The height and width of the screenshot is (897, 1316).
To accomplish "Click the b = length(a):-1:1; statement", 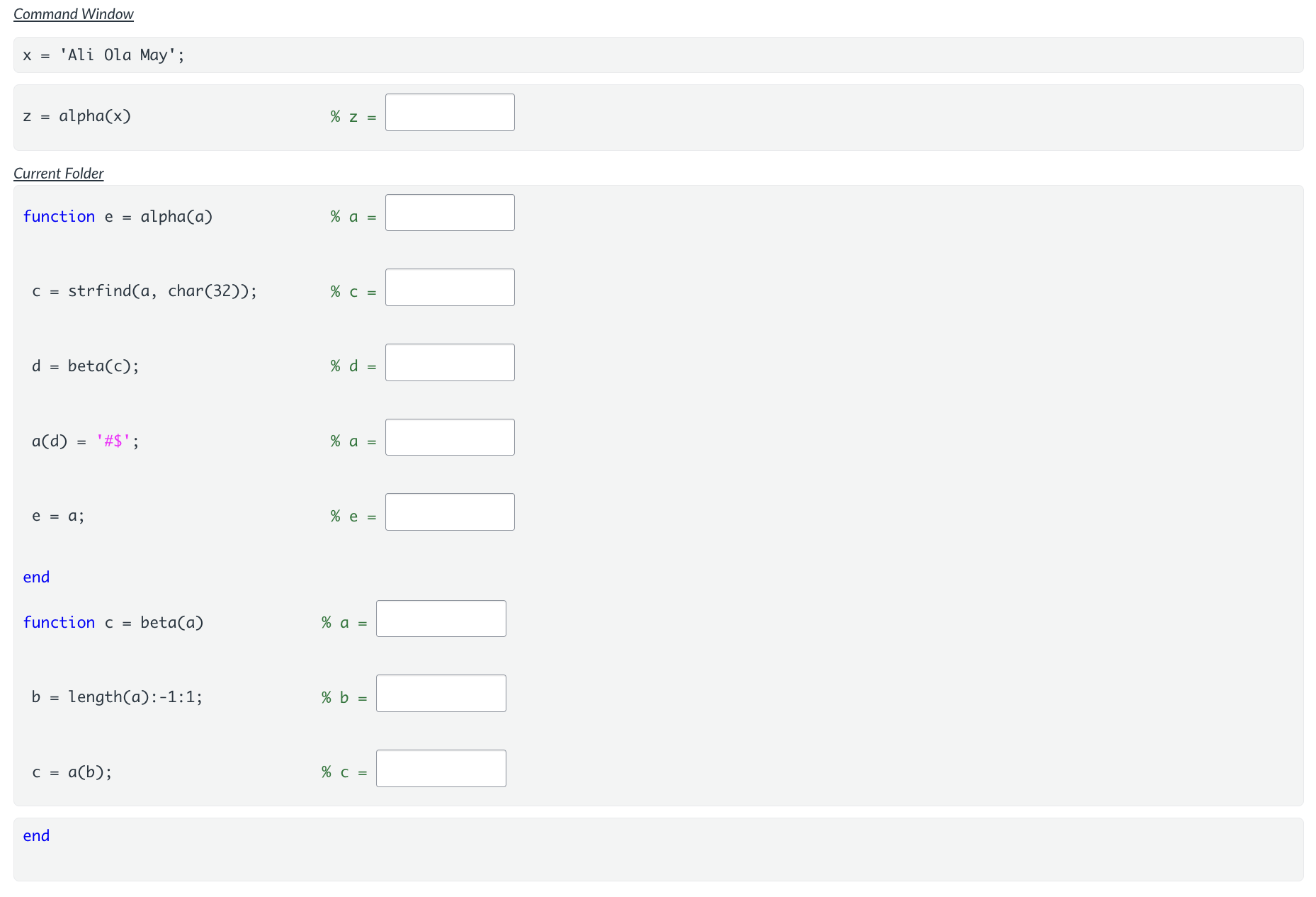I will (117, 697).
